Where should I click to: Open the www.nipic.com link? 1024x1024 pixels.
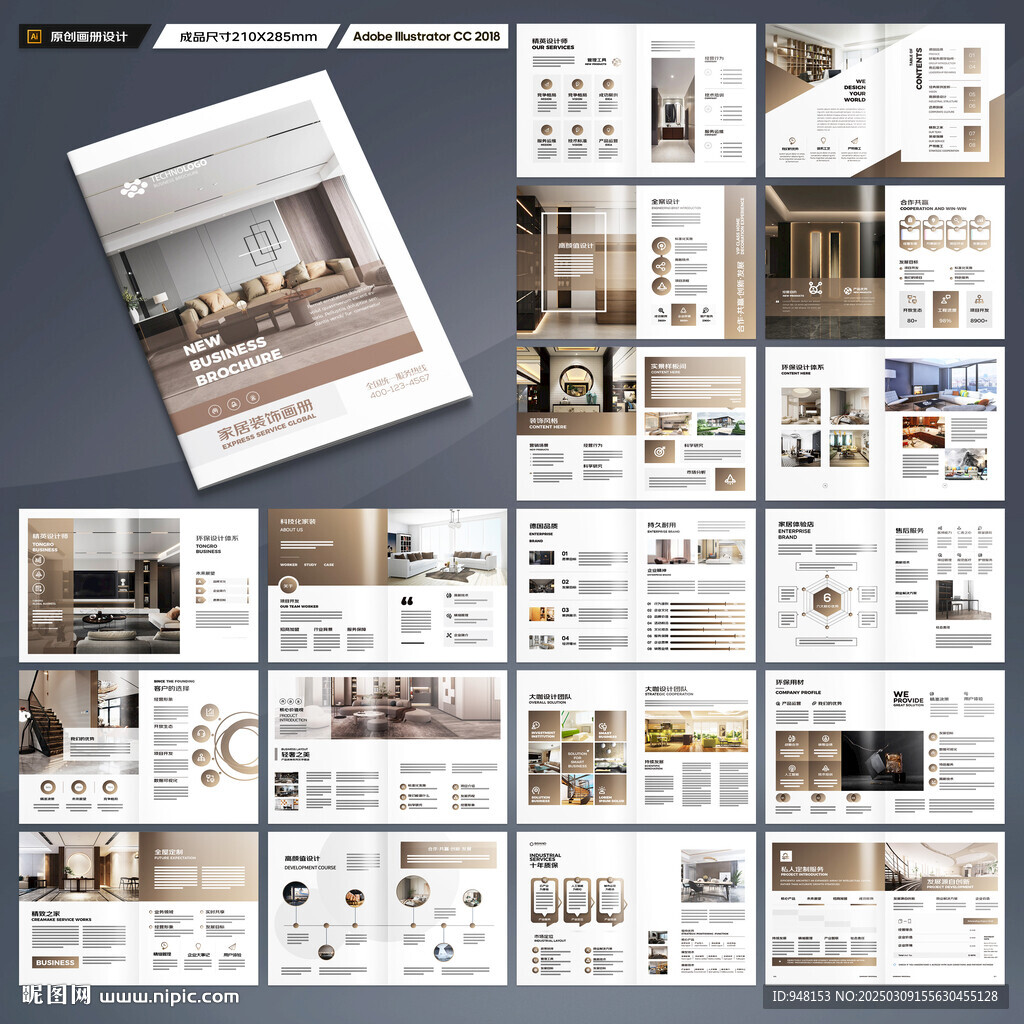tap(169, 996)
